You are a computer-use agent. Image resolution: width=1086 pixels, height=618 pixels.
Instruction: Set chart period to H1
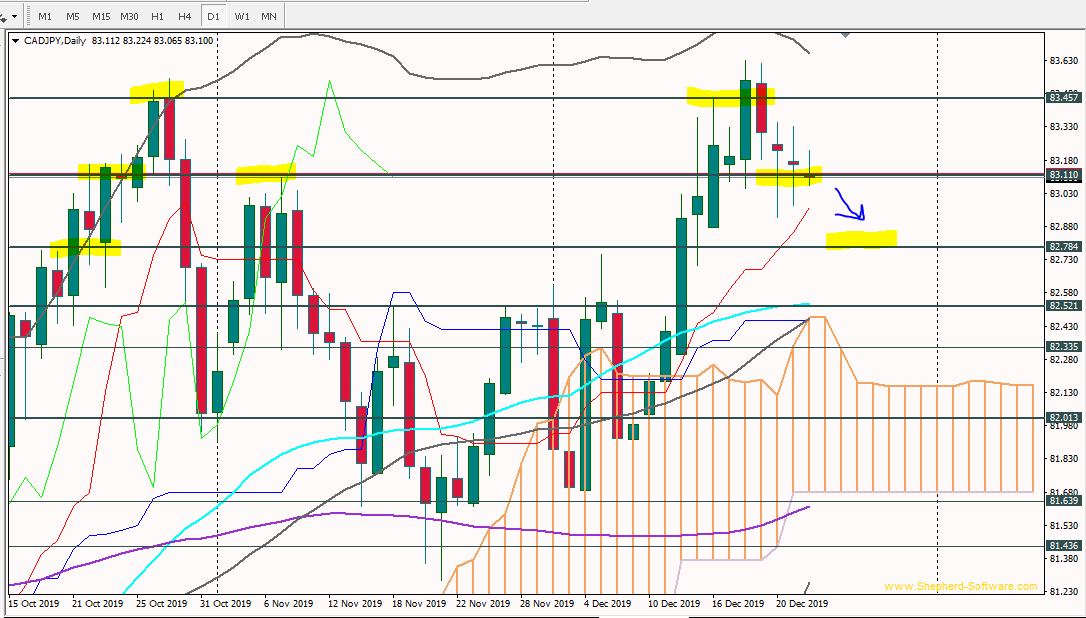click(x=157, y=16)
